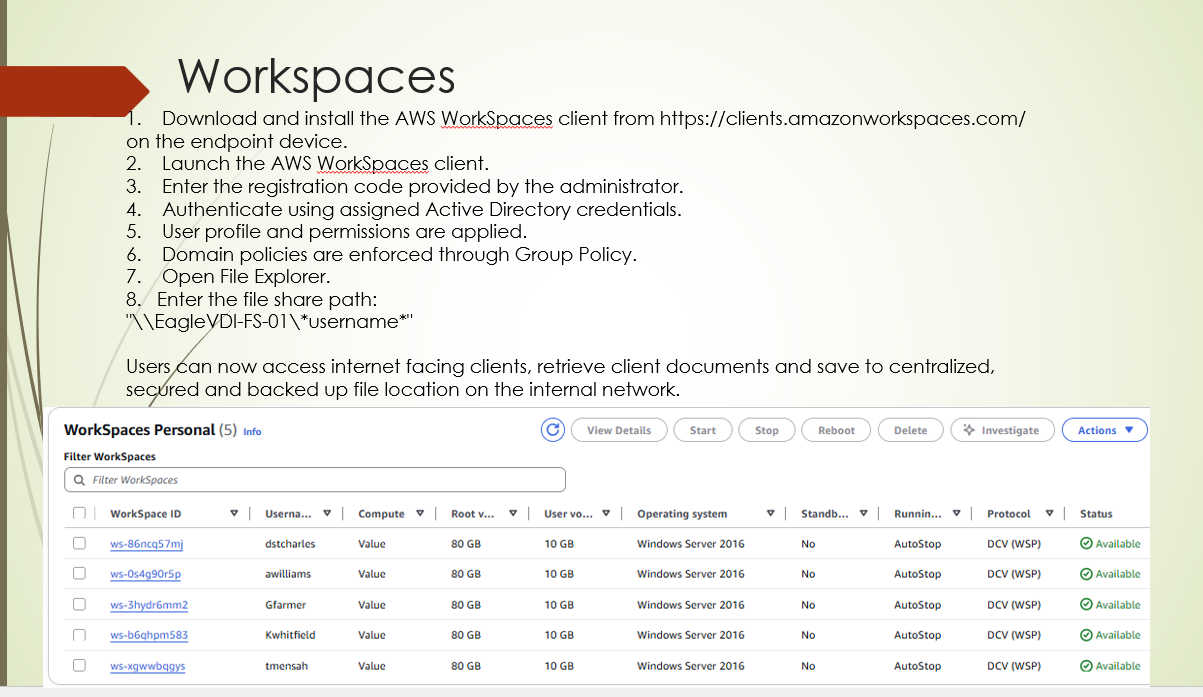Click the Workspaces slide title
This screenshot has height=697, width=1203.
tap(316, 76)
